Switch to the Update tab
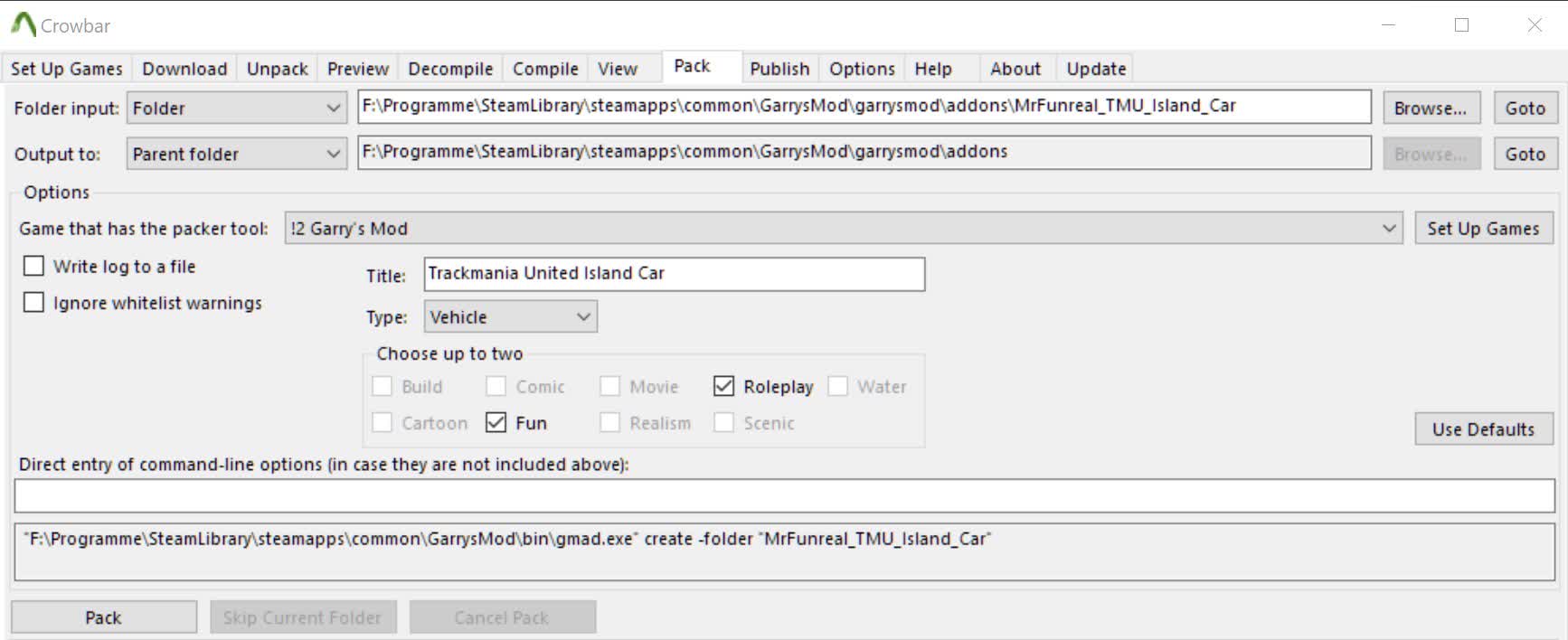This screenshot has height=640, width=1568. click(x=1096, y=69)
